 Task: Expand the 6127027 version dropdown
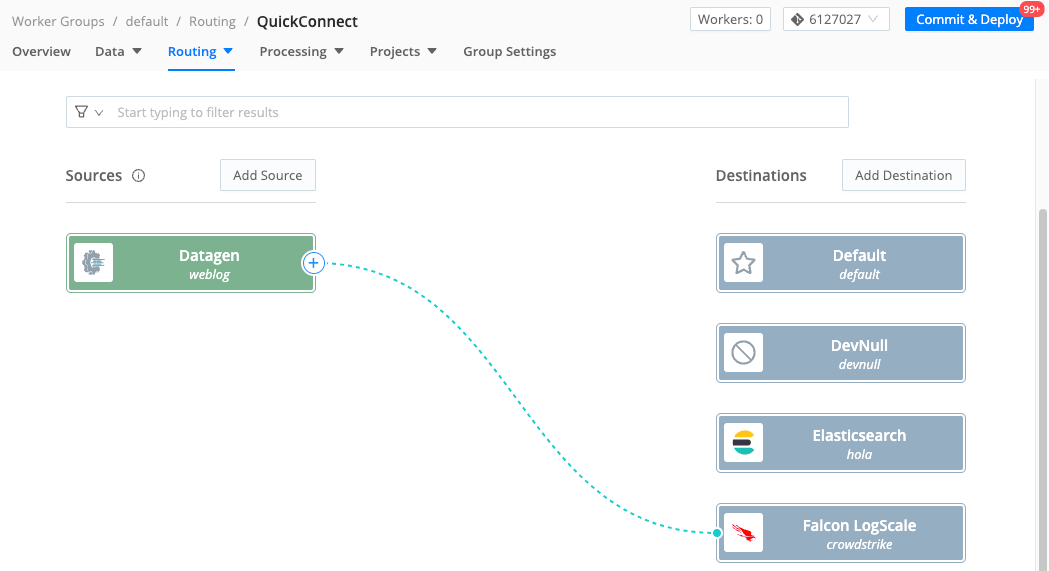873,19
